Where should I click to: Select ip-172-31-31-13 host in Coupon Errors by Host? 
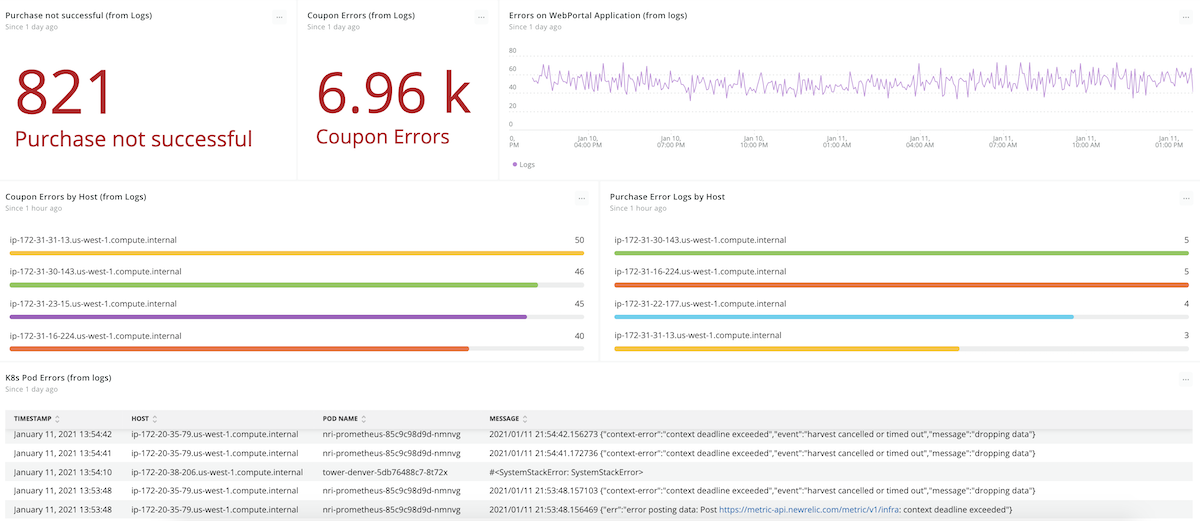pyautogui.click(x=92, y=240)
